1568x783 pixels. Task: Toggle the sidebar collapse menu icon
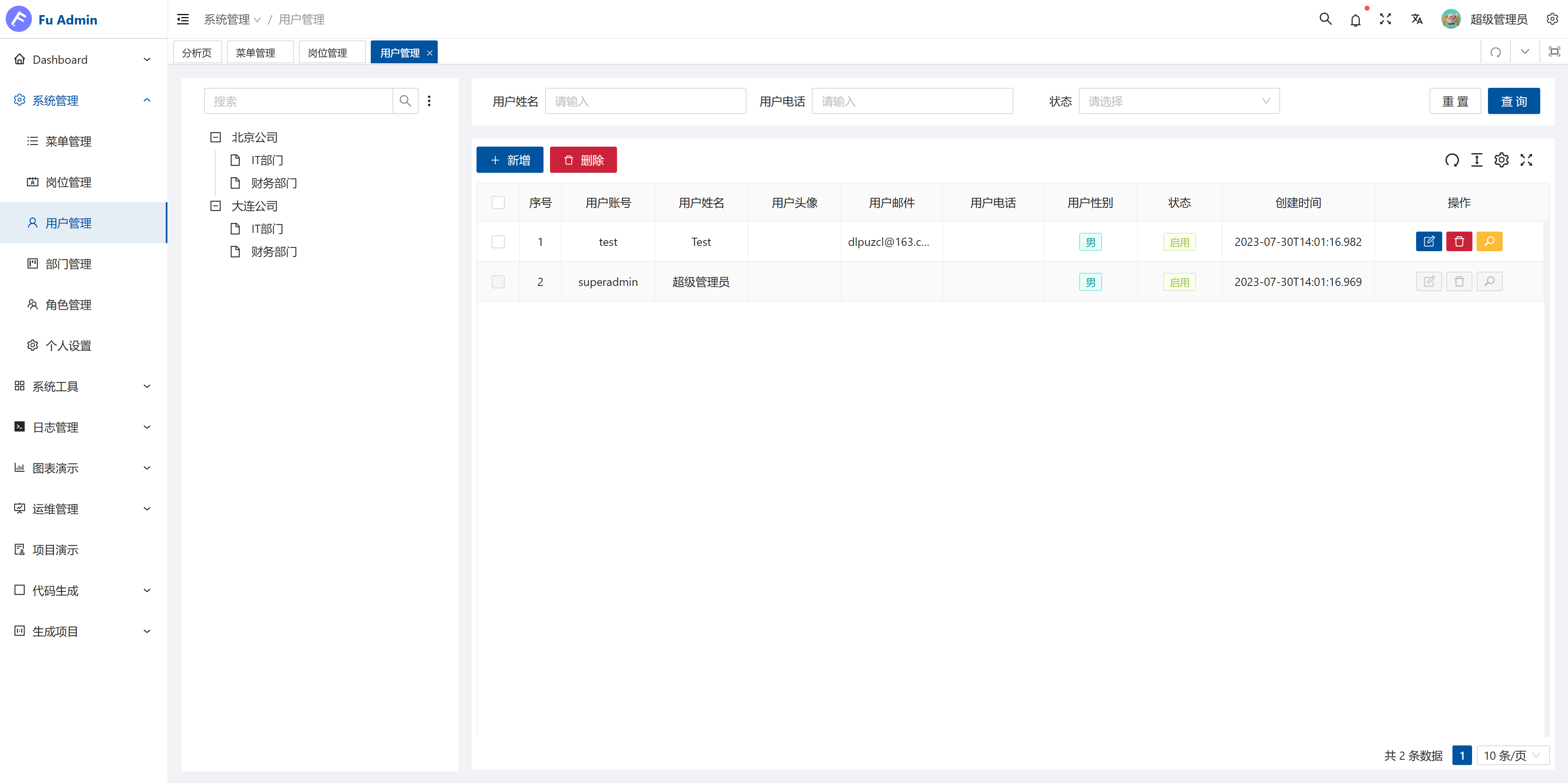point(183,20)
